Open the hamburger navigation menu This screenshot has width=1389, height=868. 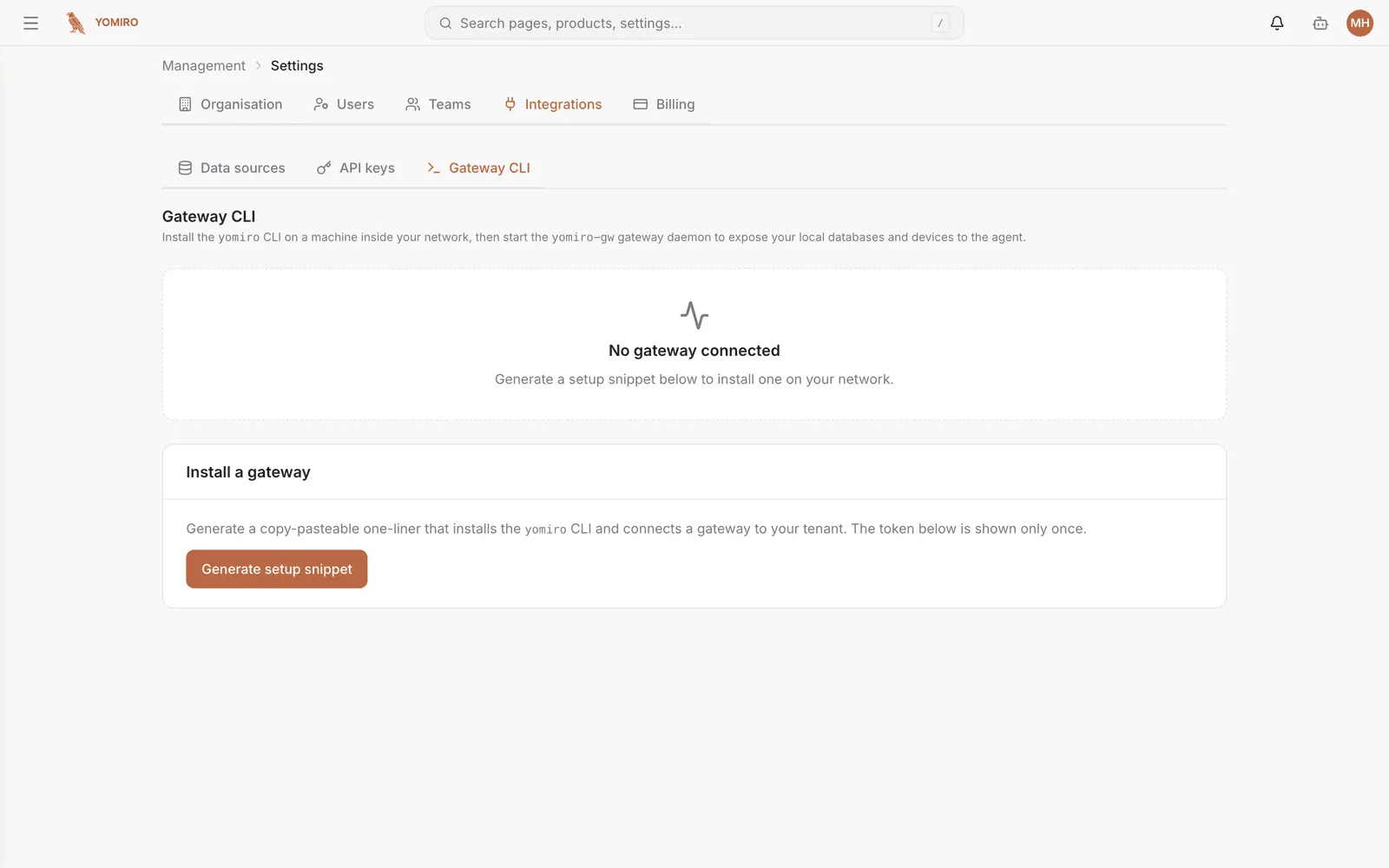tap(30, 23)
